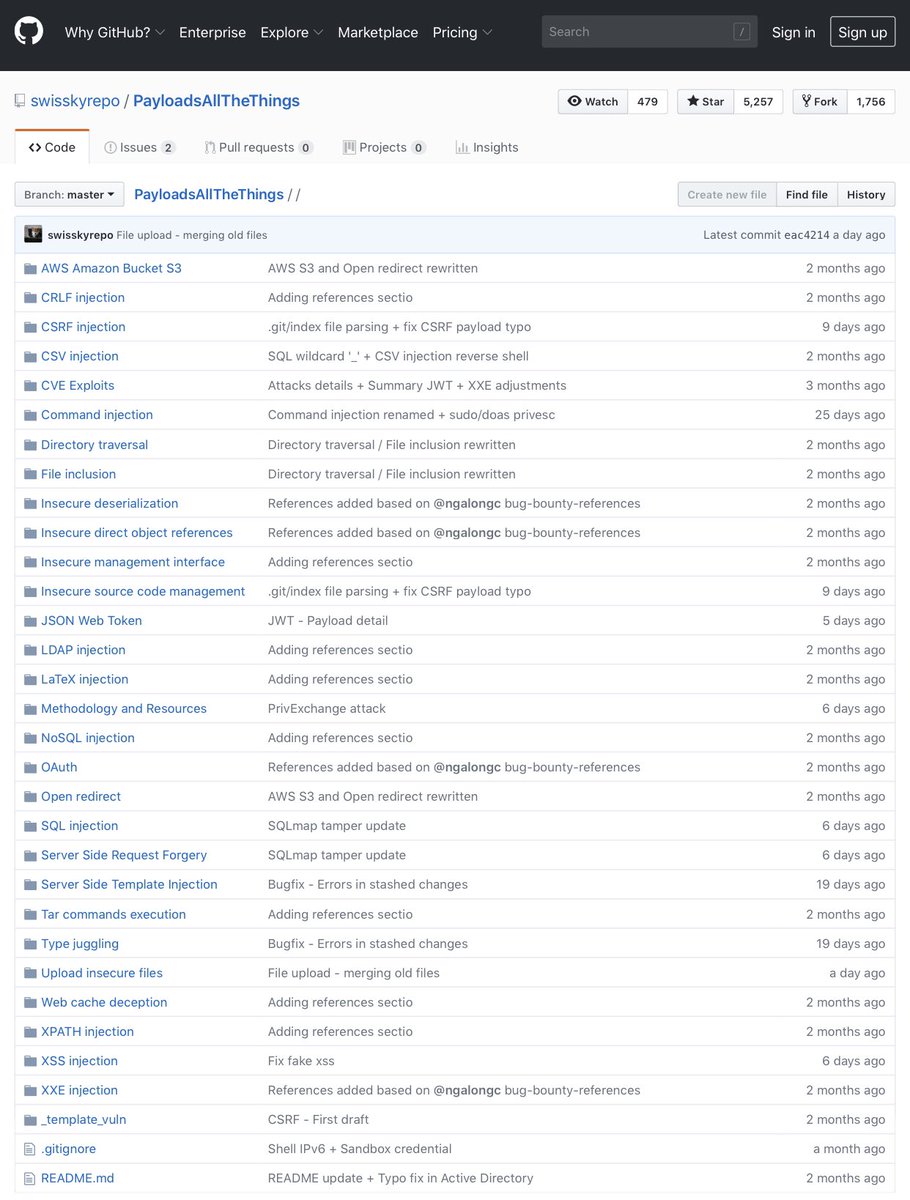Expand the Pricing dropdown menu

tap(462, 32)
